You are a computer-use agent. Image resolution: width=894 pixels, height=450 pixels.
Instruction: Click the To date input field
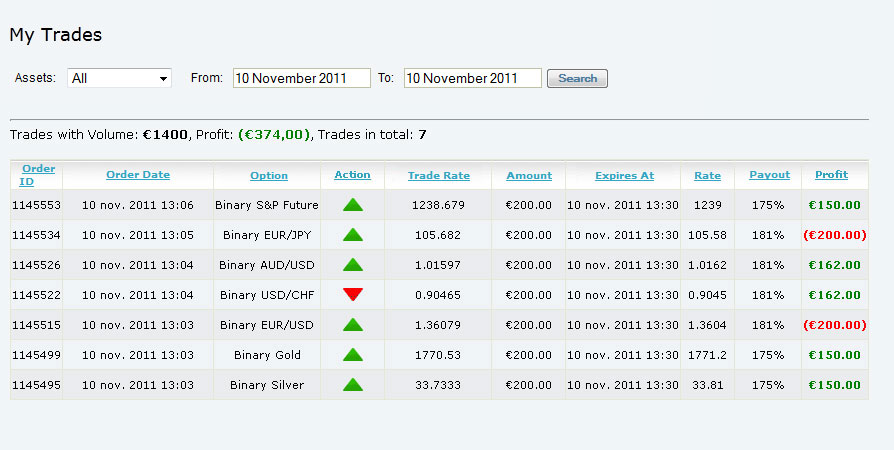472,78
